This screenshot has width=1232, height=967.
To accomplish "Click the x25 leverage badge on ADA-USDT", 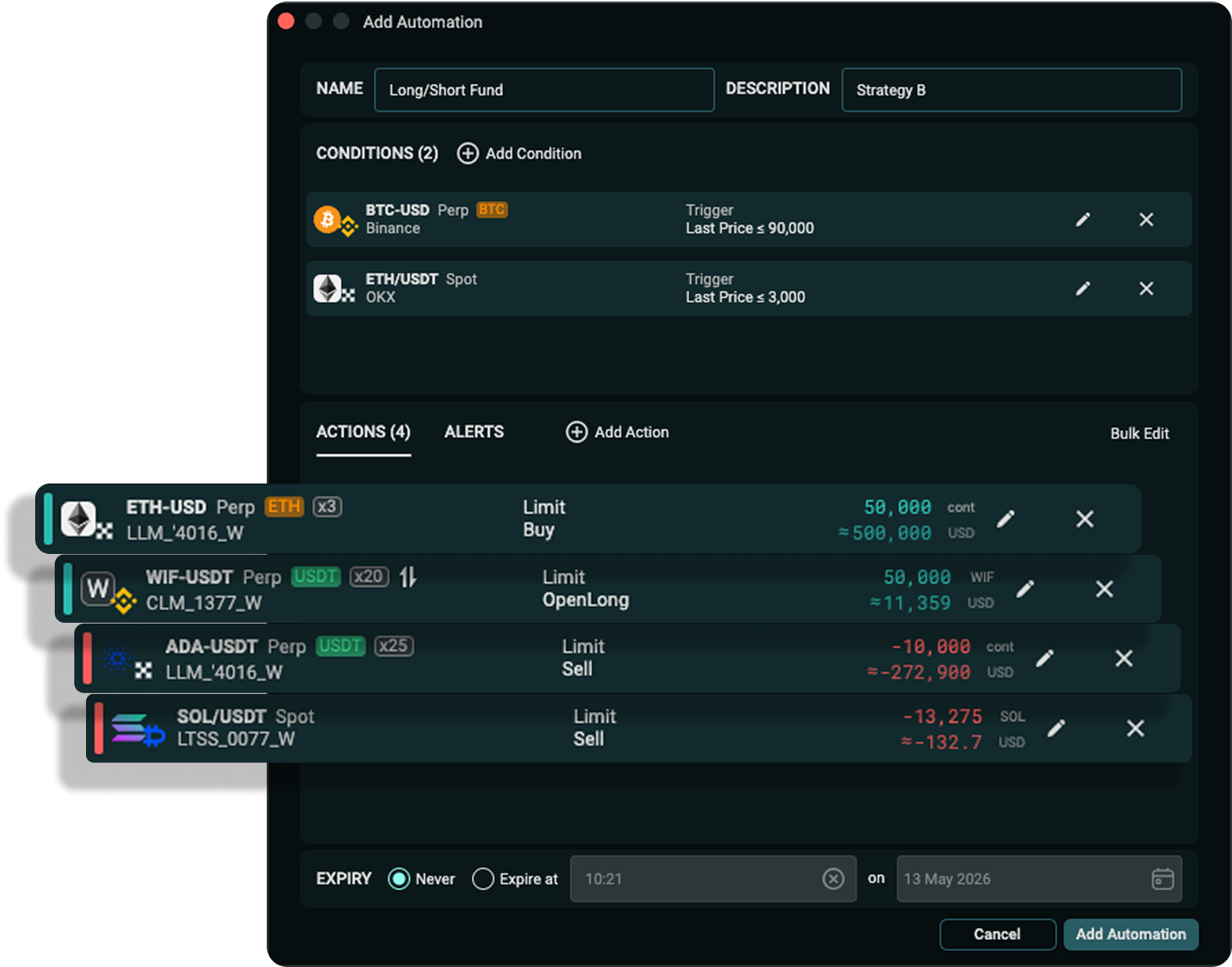I will (393, 646).
